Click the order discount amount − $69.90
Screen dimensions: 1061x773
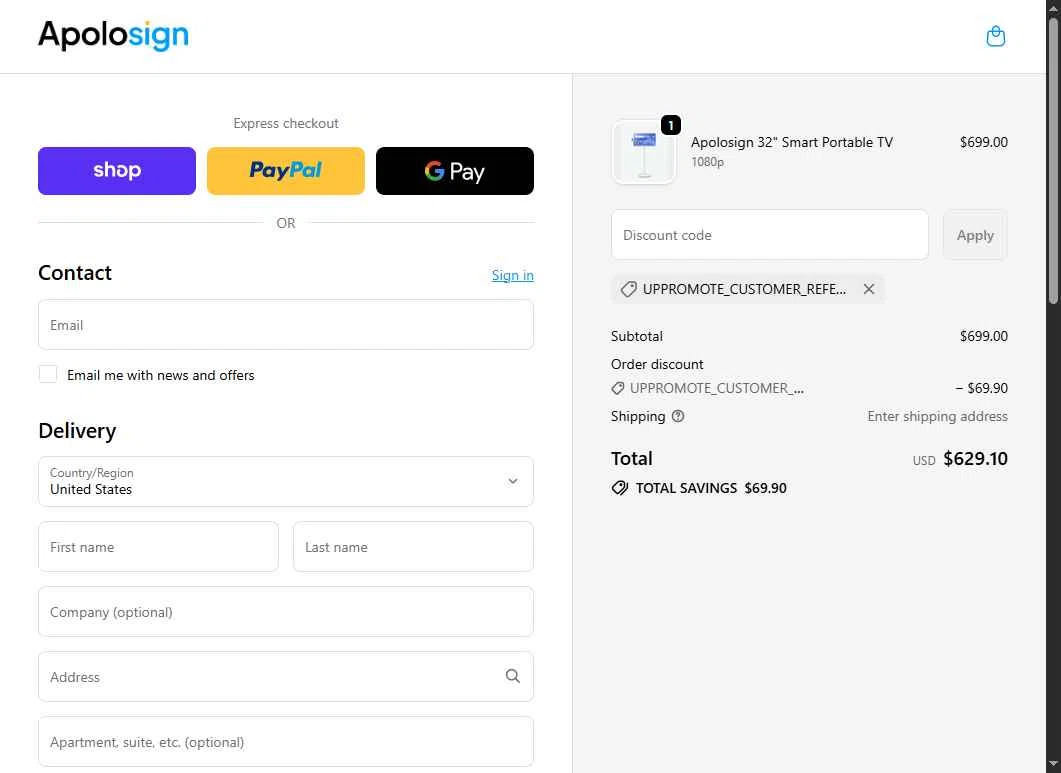pos(981,388)
